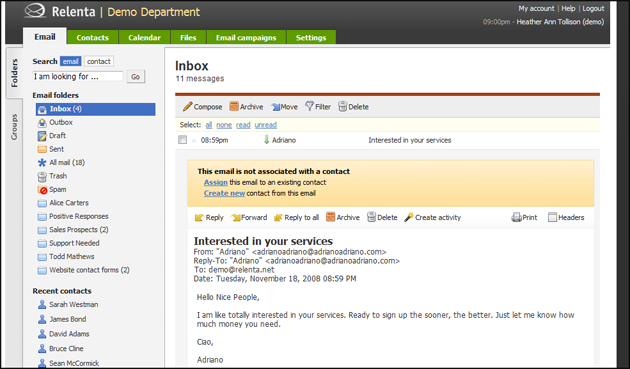Open the Todd Mathews folder
This screenshot has width=630, height=369.
pos(72,256)
